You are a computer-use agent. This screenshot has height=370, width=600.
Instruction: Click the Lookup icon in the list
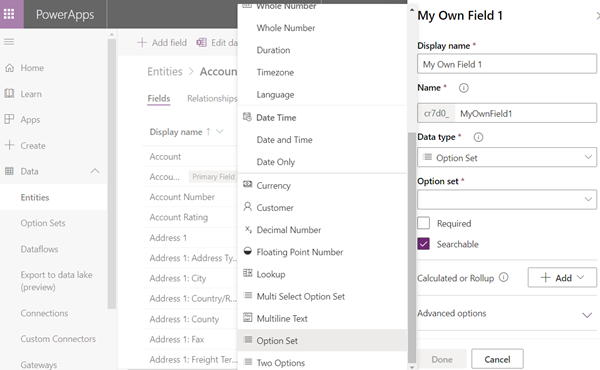point(248,273)
